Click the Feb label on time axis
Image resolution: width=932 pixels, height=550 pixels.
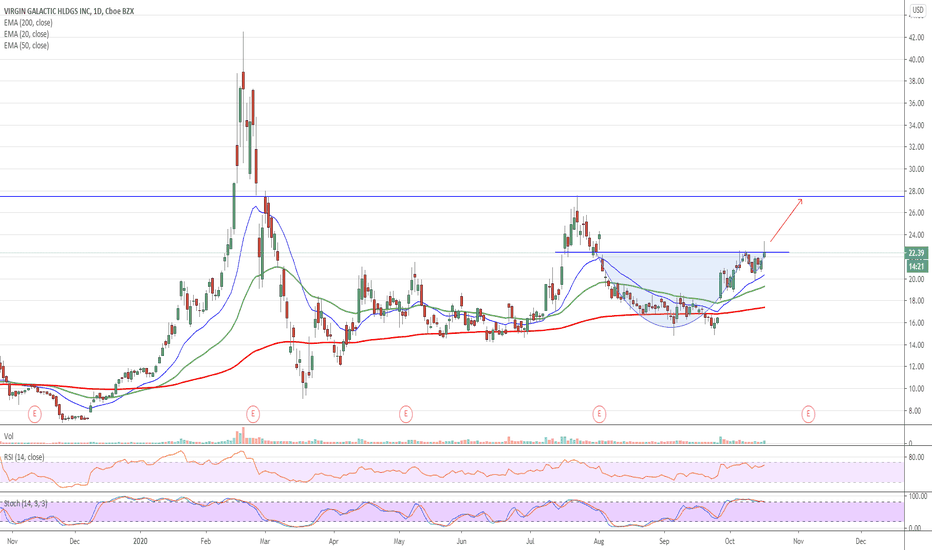tap(206, 541)
